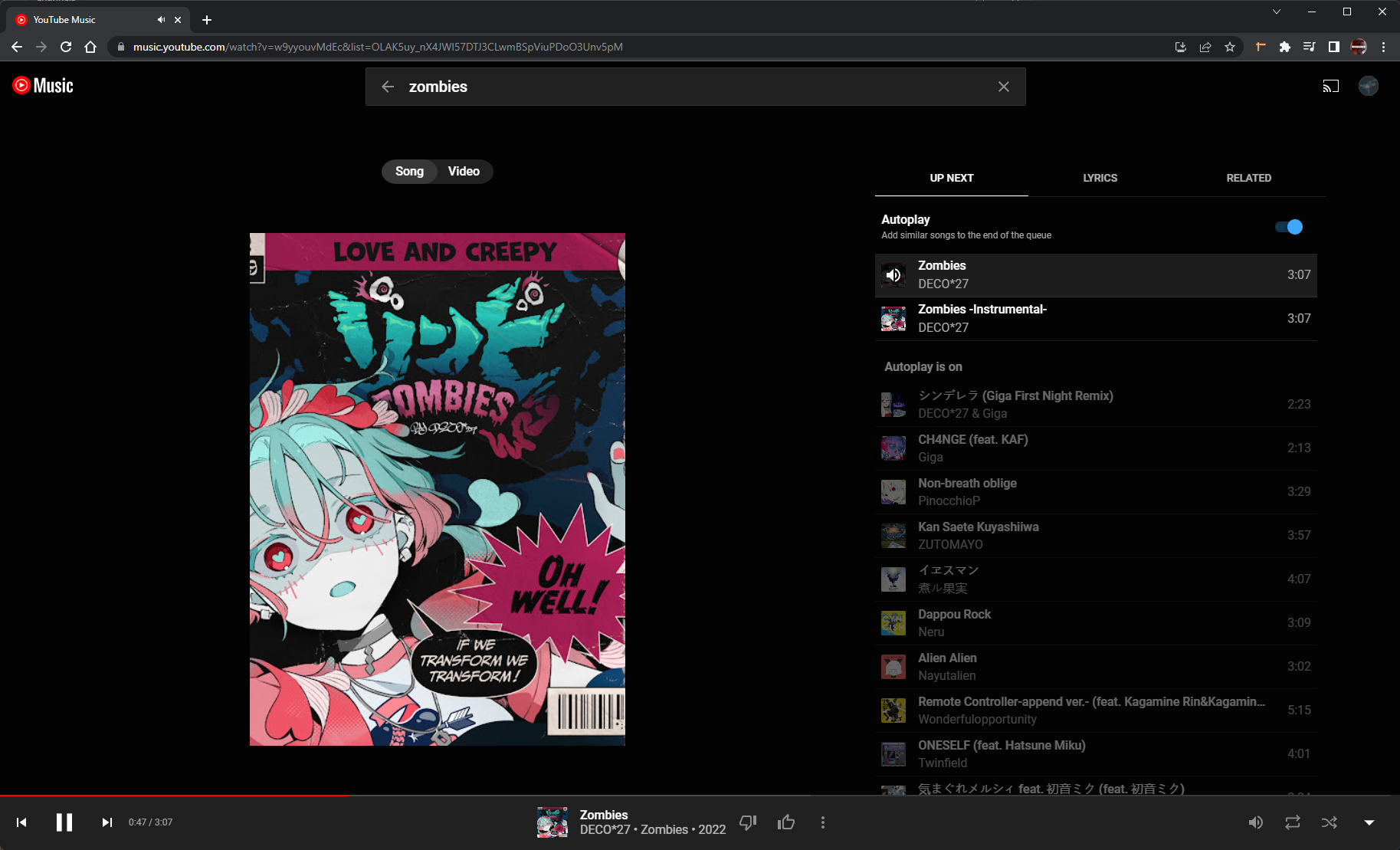Skip to previous track
1400x850 pixels.
coord(21,822)
